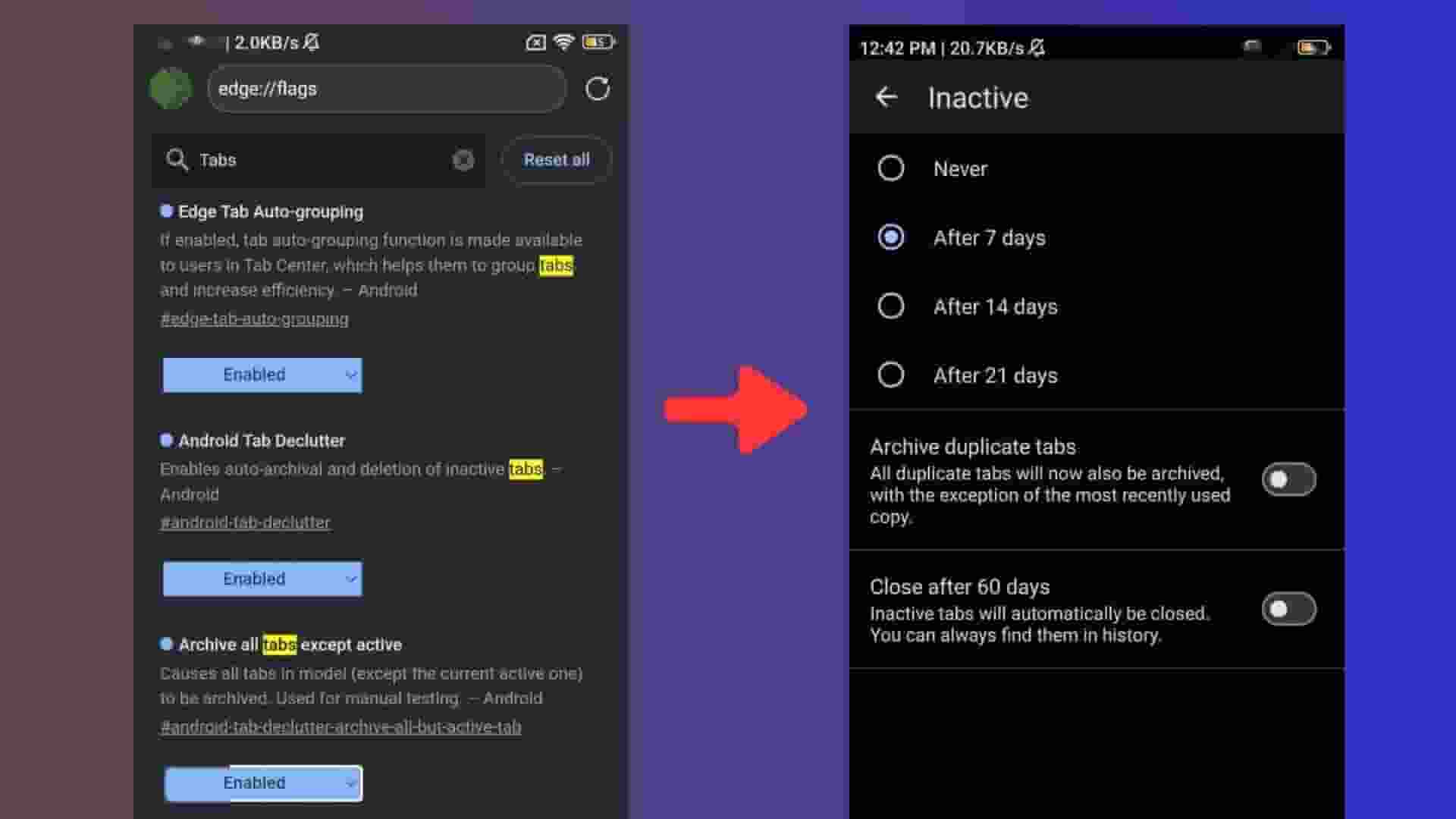The width and height of the screenshot is (1456, 819).
Task: Select the Never radio option
Action: (891, 168)
